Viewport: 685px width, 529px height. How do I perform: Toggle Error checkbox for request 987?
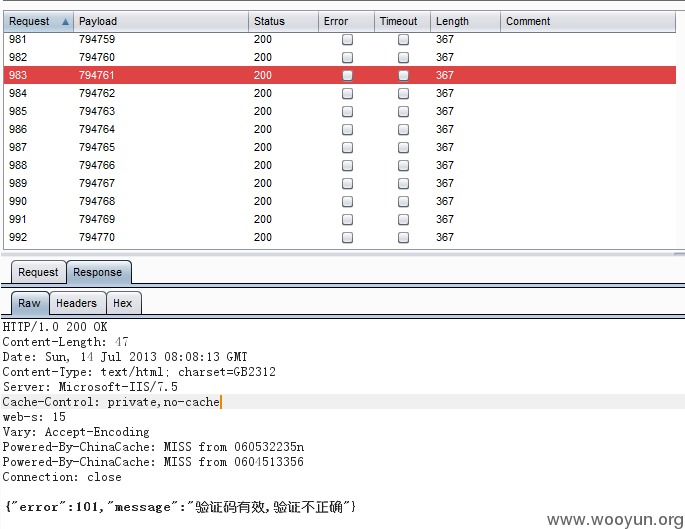point(347,148)
